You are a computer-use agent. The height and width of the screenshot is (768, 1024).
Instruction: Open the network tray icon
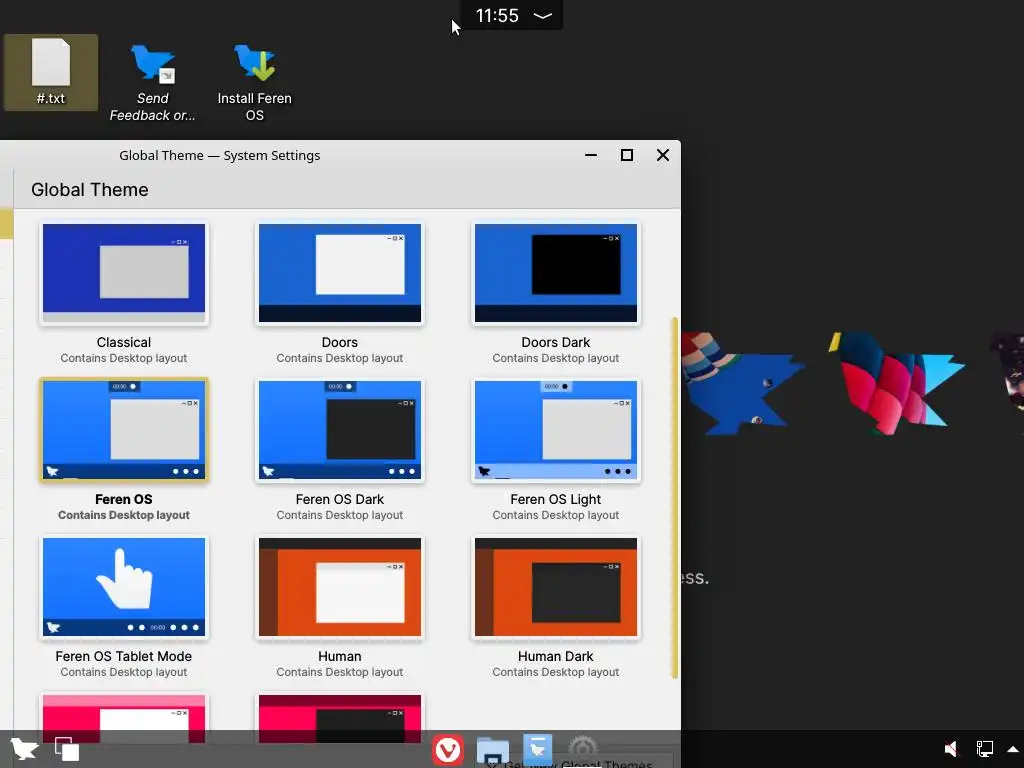click(984, 749)
